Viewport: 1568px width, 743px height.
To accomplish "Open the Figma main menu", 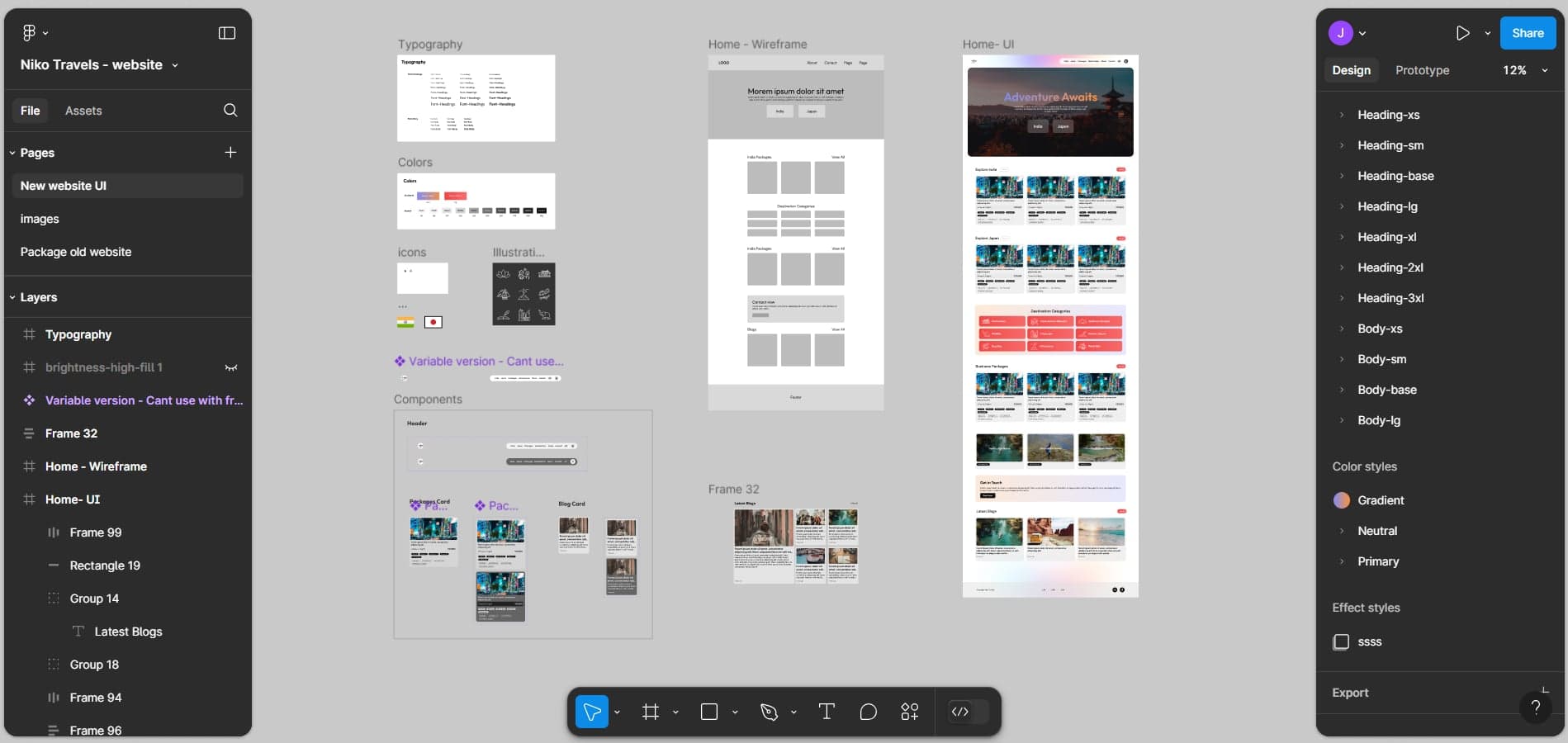I will coord(30,33).
